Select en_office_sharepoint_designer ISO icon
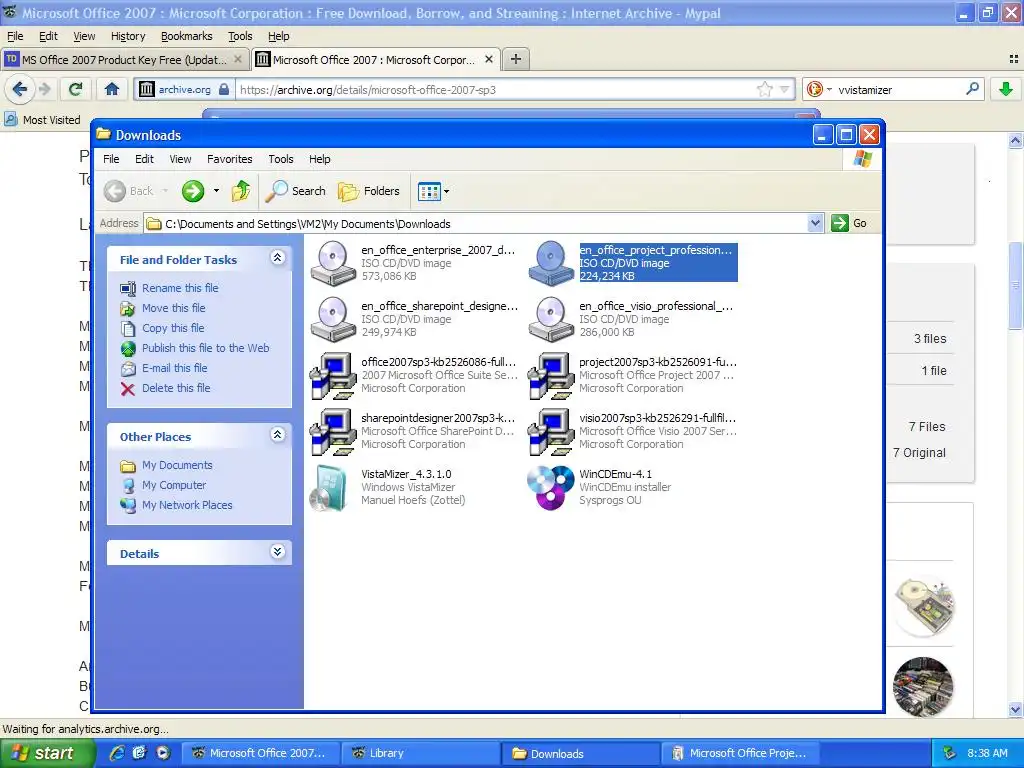Viewport: 1024px width, 768px height. tap(333, 319)
